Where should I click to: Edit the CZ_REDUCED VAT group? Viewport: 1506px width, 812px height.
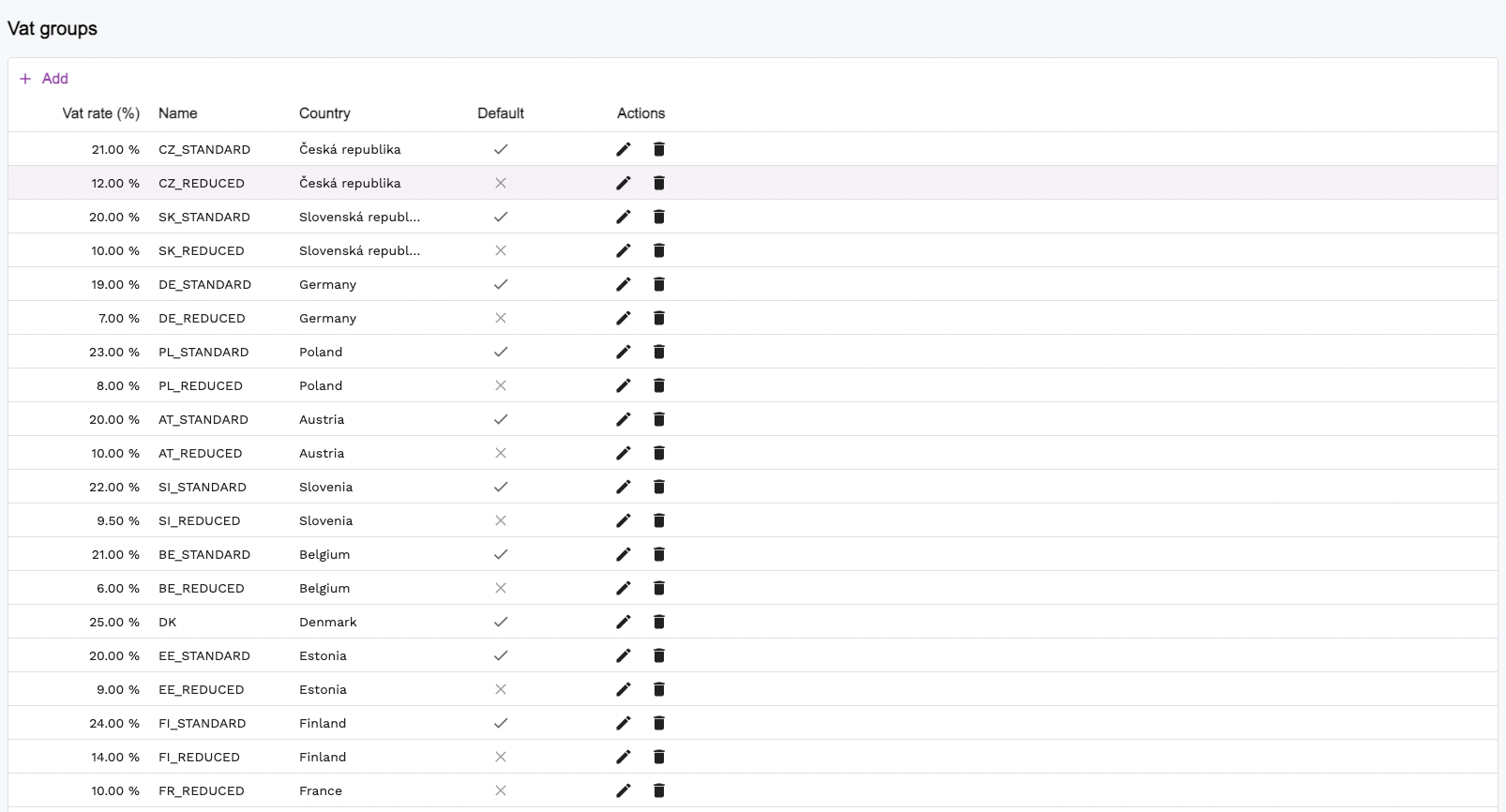[624, 183]
